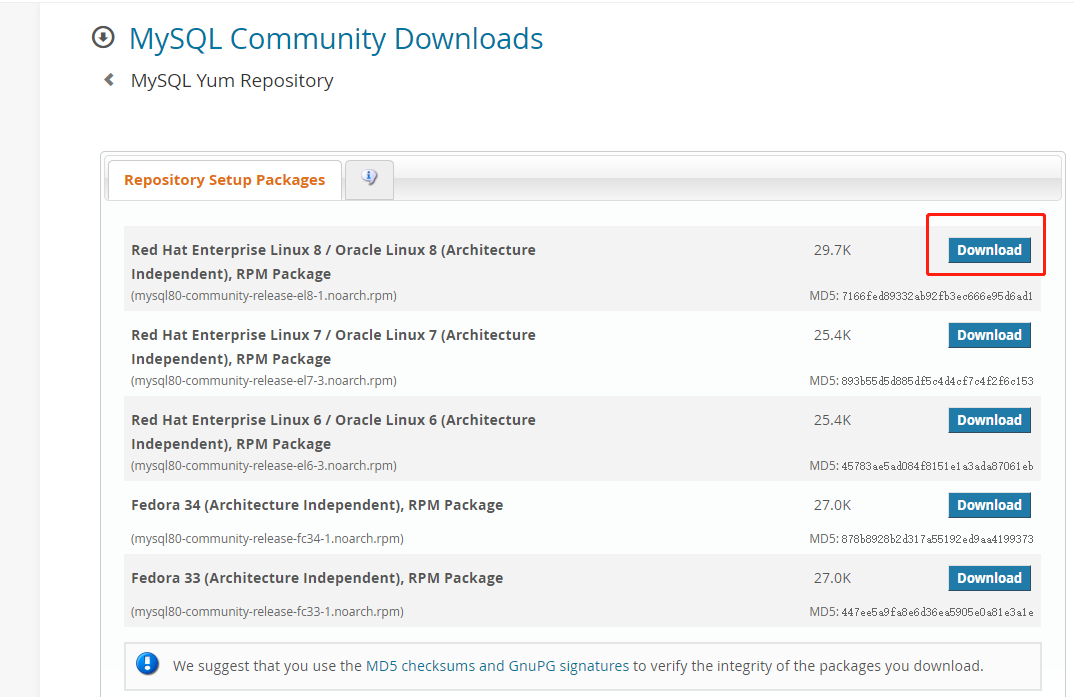Click the 25.4K size for Linux 6 package
Viewport: 1074px width, 697px height.
tap(832, 420)
